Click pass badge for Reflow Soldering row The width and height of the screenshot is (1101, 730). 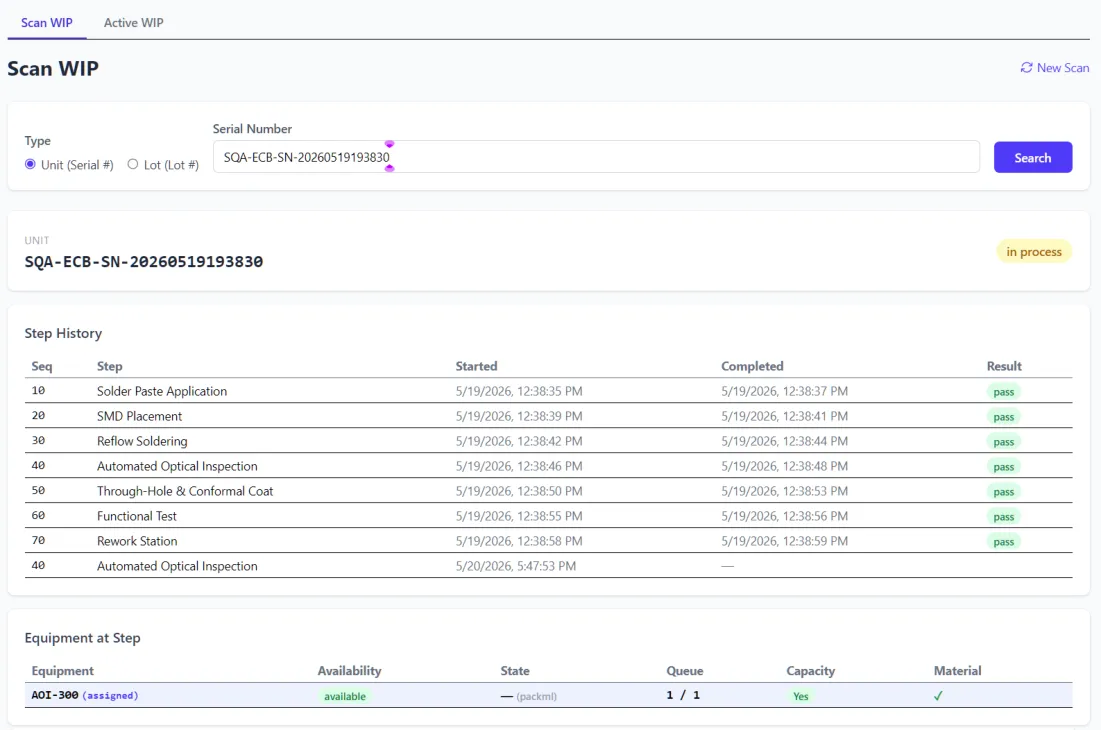(x=1003, y=442)
